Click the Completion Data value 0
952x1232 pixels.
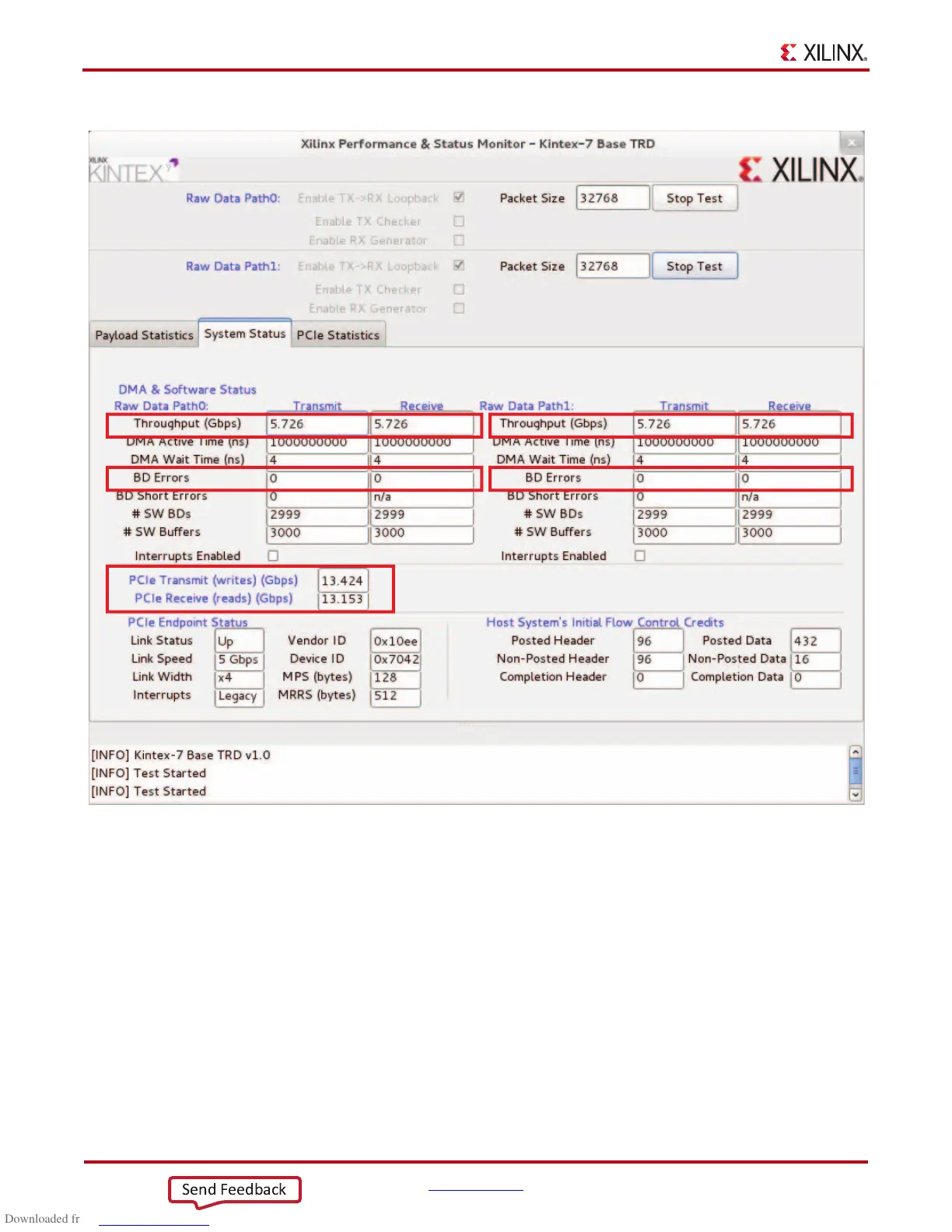pos(816,678)
